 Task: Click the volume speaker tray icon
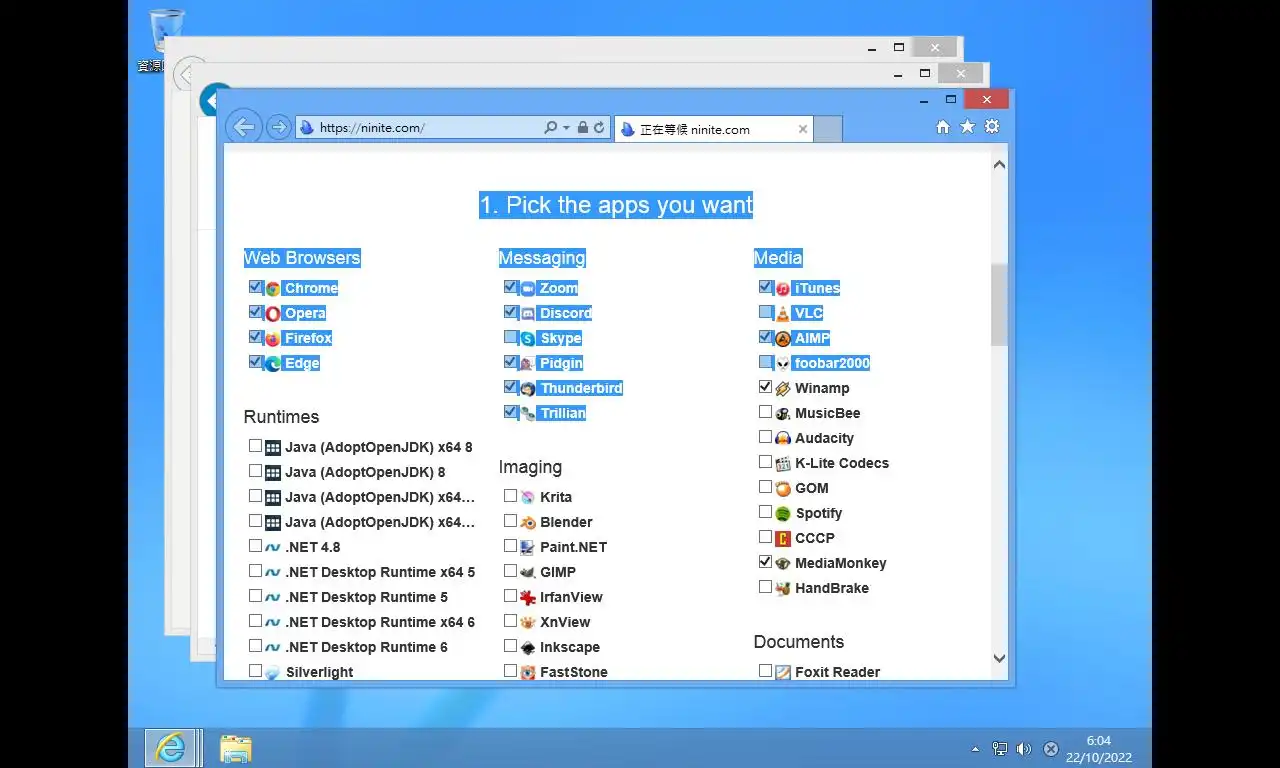[1024, 749]
